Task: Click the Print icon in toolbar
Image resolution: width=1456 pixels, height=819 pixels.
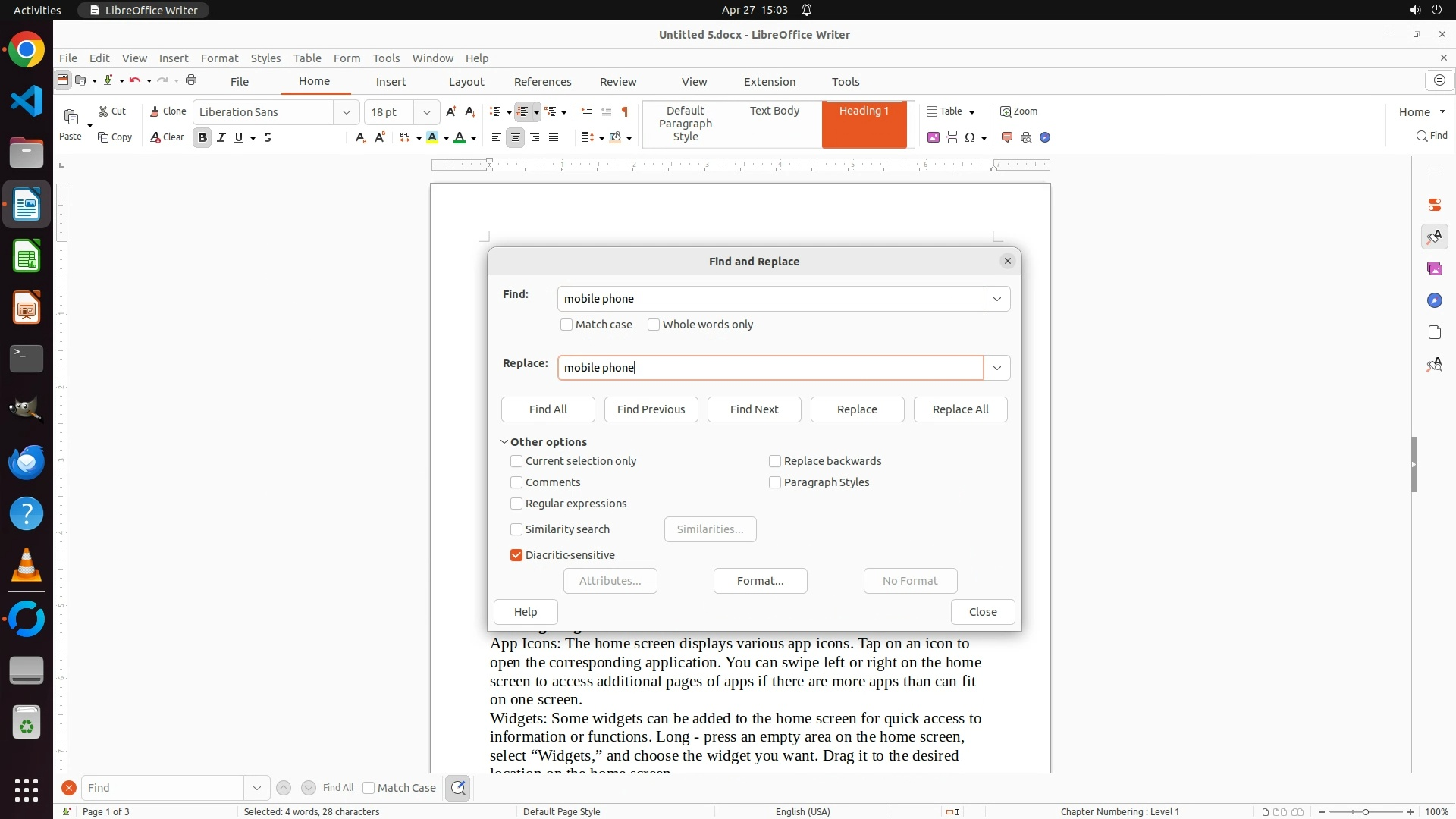Action: (191, 80)
